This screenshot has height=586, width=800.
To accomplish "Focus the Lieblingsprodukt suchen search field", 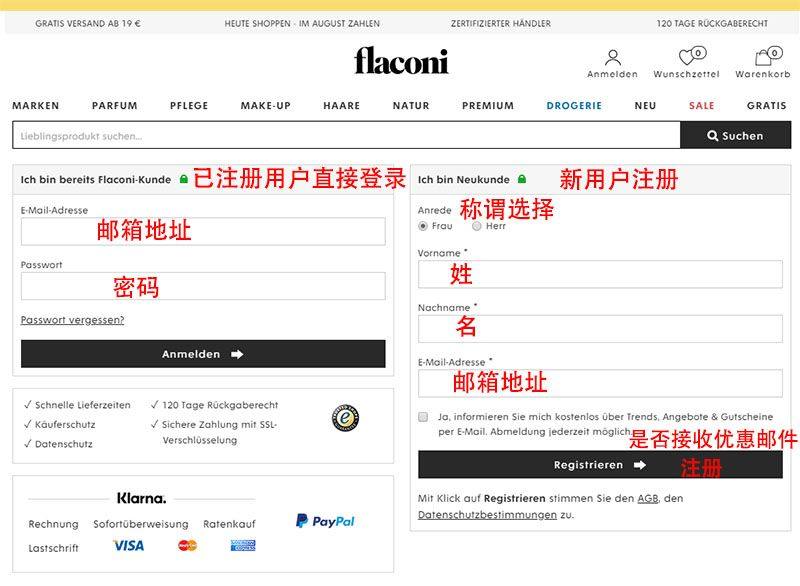I will 346,135.
